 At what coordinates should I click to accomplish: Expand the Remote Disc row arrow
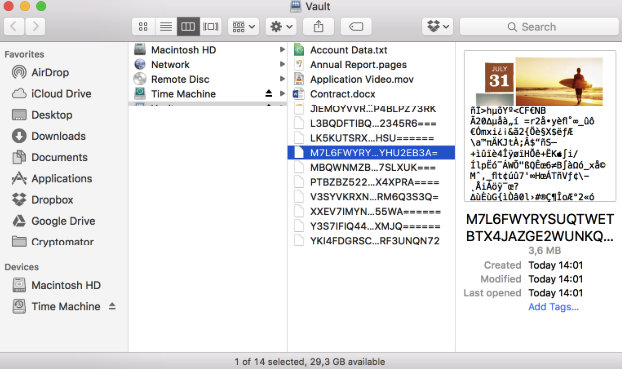tap(282, 79)
